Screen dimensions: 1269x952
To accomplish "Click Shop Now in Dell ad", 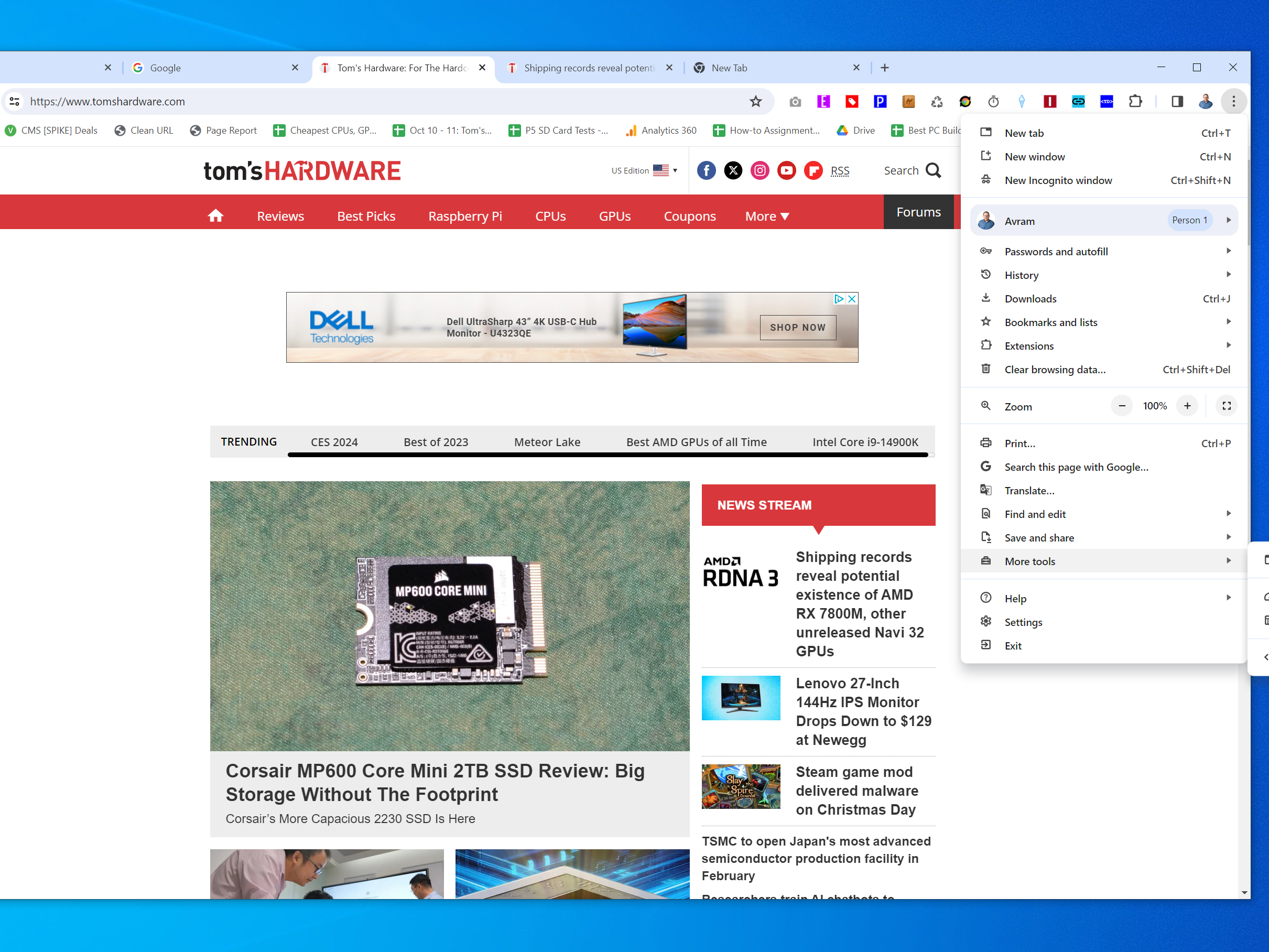I will tap(798, 327).
